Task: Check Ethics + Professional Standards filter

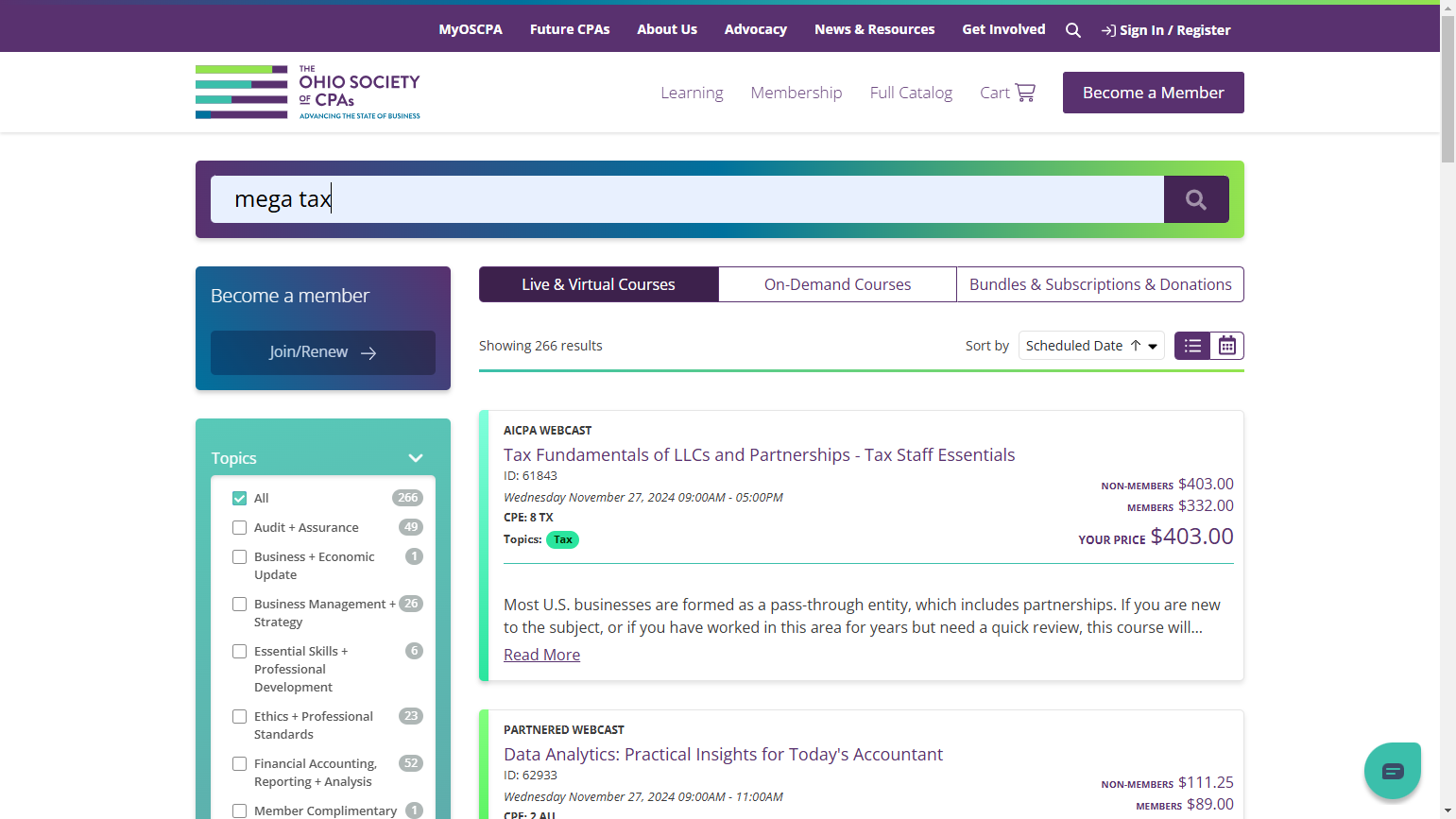Action: (239, 716)
